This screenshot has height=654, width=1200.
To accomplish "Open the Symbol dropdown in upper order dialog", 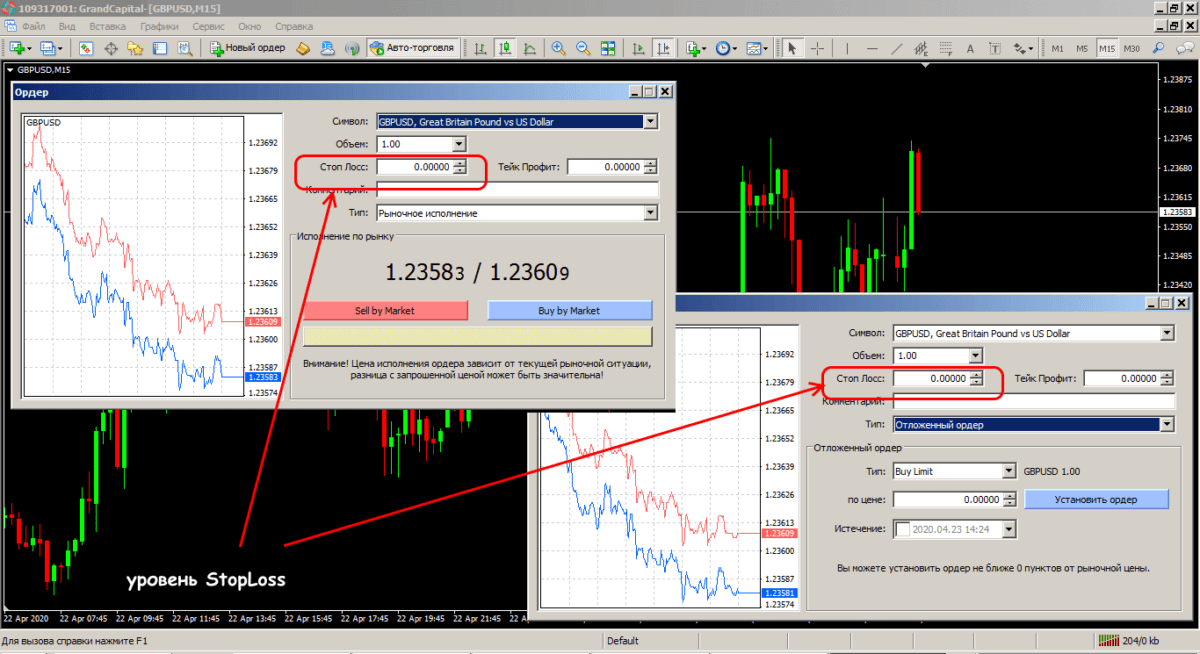I will pos(650,122).
